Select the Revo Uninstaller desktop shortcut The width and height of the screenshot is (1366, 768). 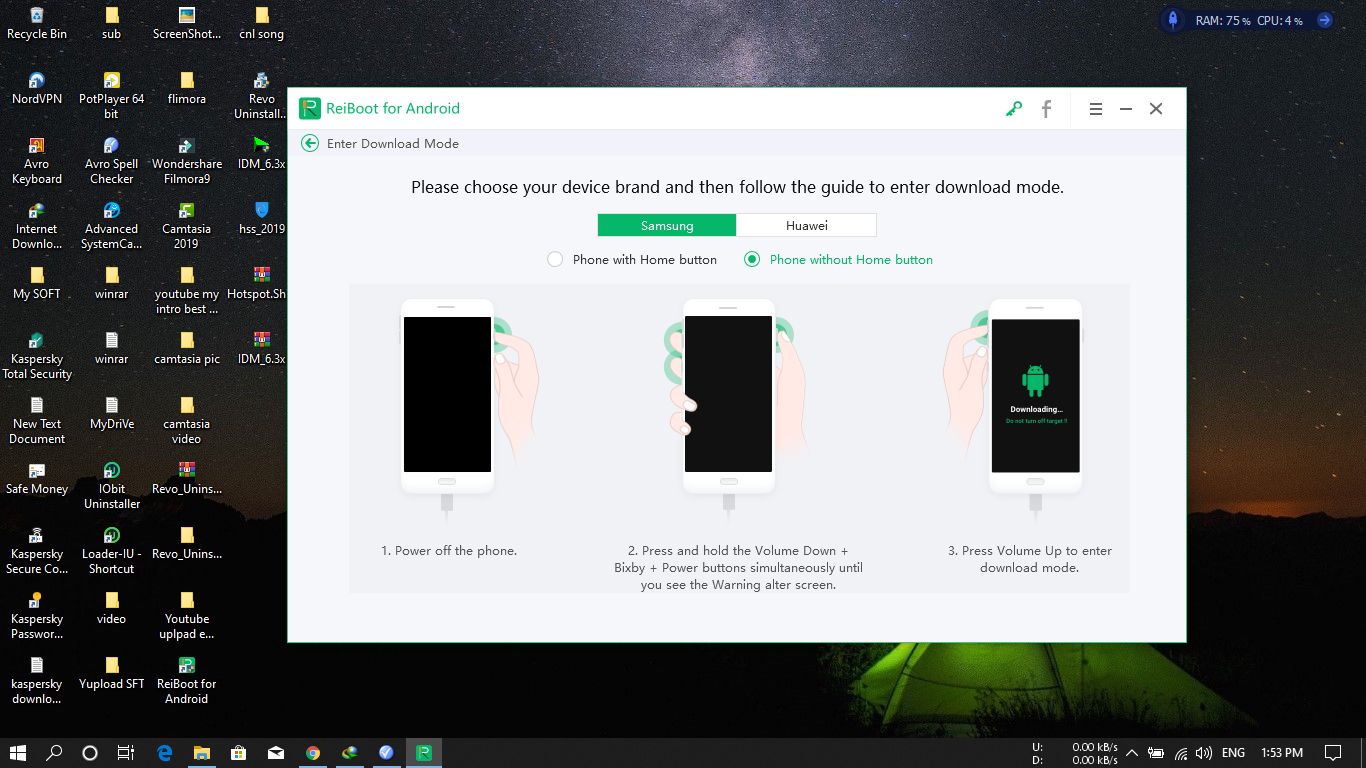coord(261,95)
